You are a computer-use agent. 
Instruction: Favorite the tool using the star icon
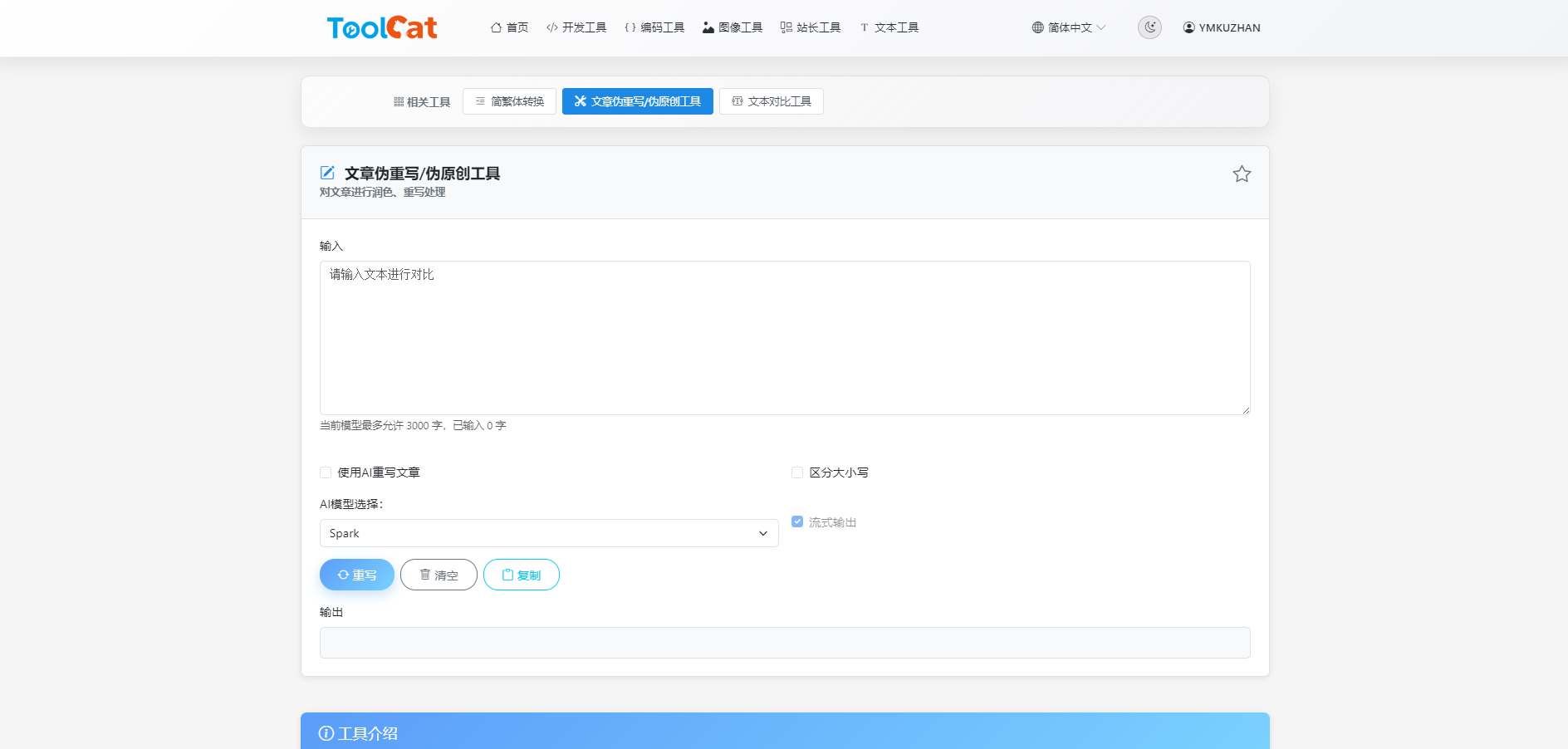coord(1242,174)
